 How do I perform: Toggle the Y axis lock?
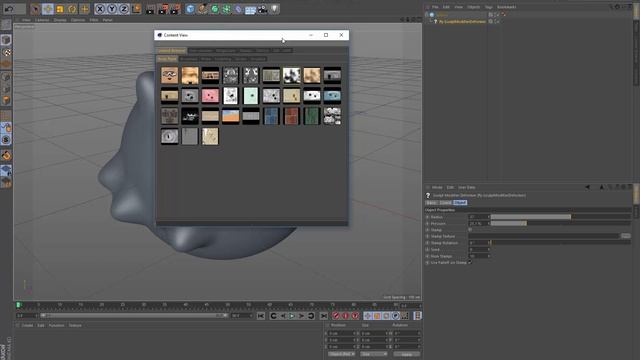pos(112,9)
